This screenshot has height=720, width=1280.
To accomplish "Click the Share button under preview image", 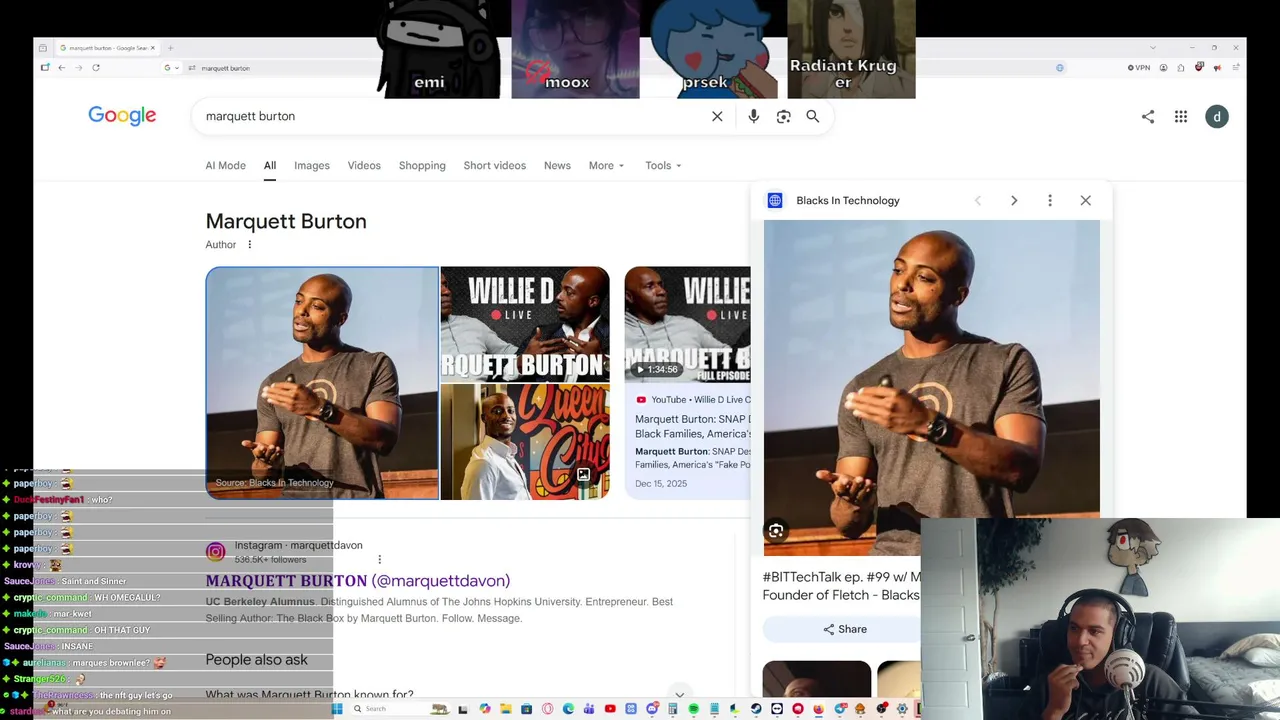I will (x=845, y=629).
